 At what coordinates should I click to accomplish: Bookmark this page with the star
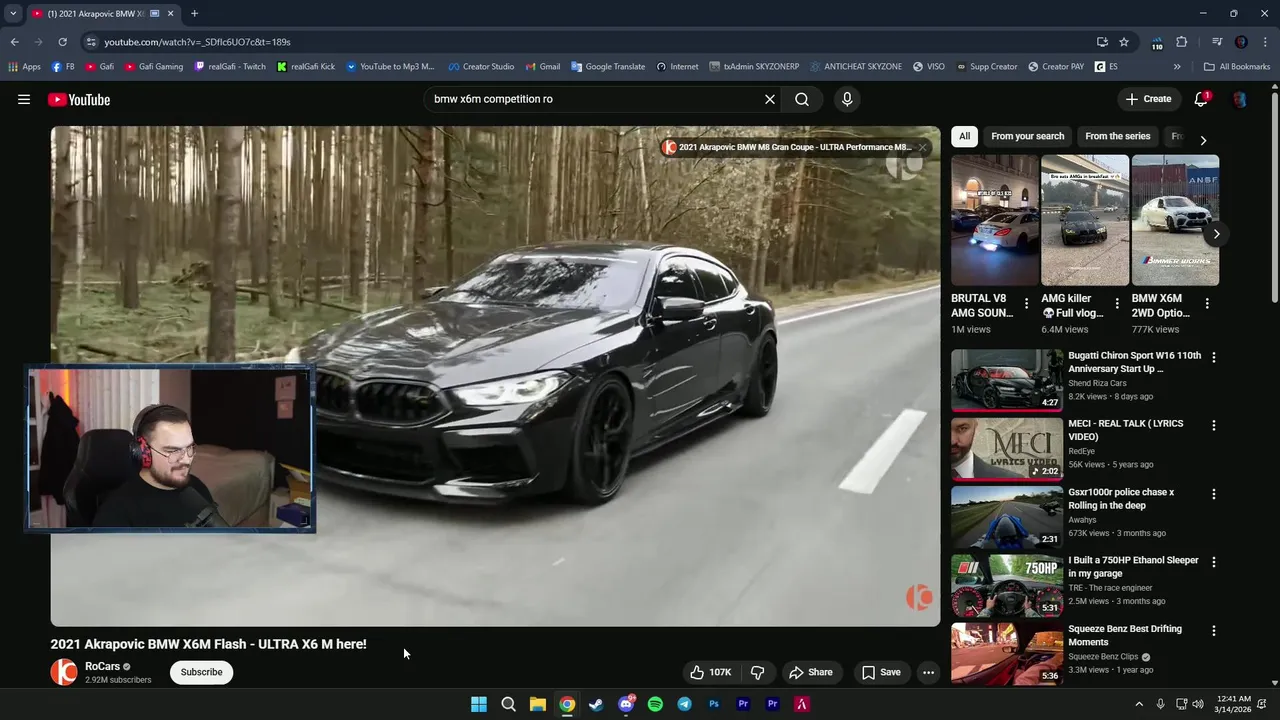(x=1124, y=42)
